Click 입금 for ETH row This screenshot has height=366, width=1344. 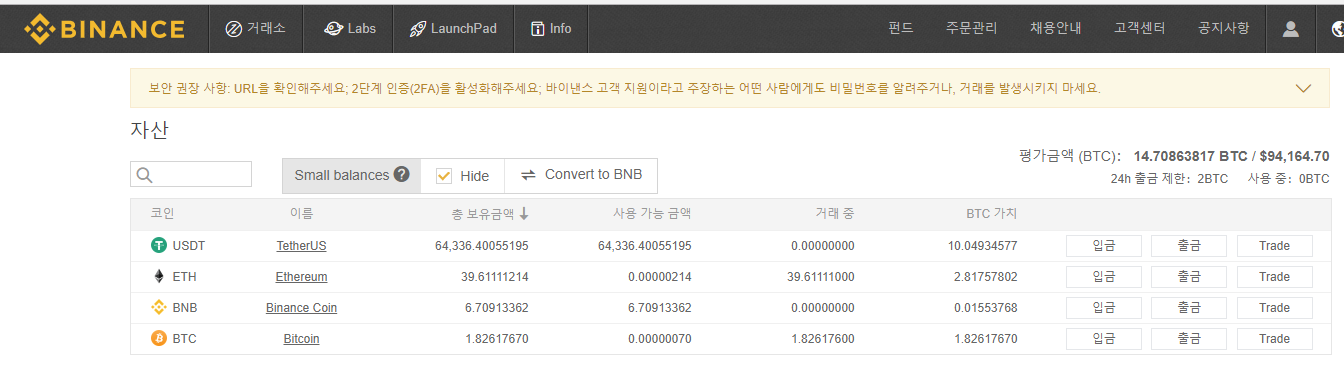[x=1104, y=277]
